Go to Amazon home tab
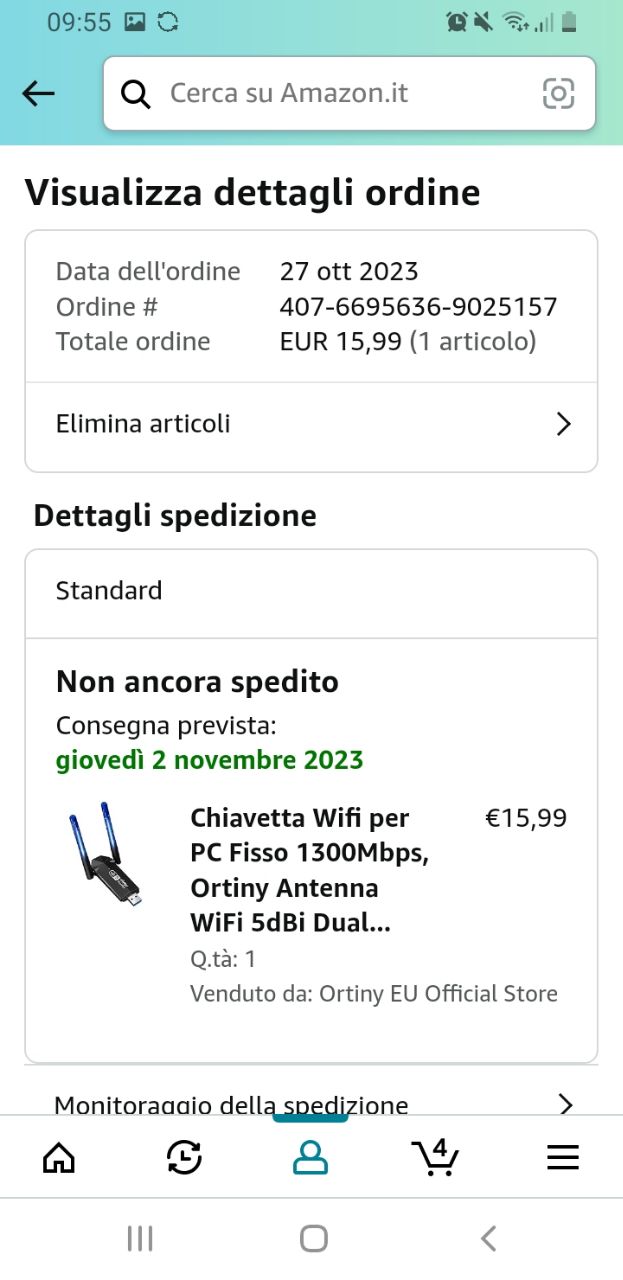623x1280 pixels. pyautogui.click(x=59, y=1158)
